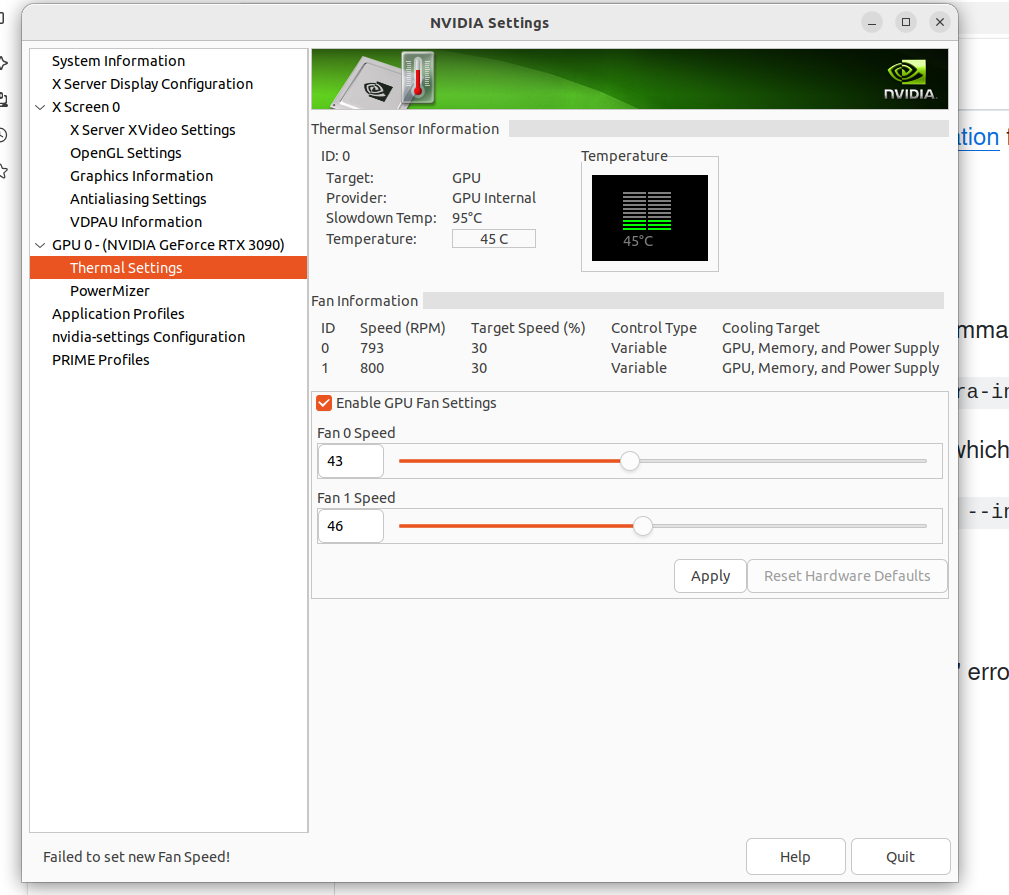Collapse the X Screen 0 tree node
This screenshot has width=1009, height=895.
tap(40, 107)
